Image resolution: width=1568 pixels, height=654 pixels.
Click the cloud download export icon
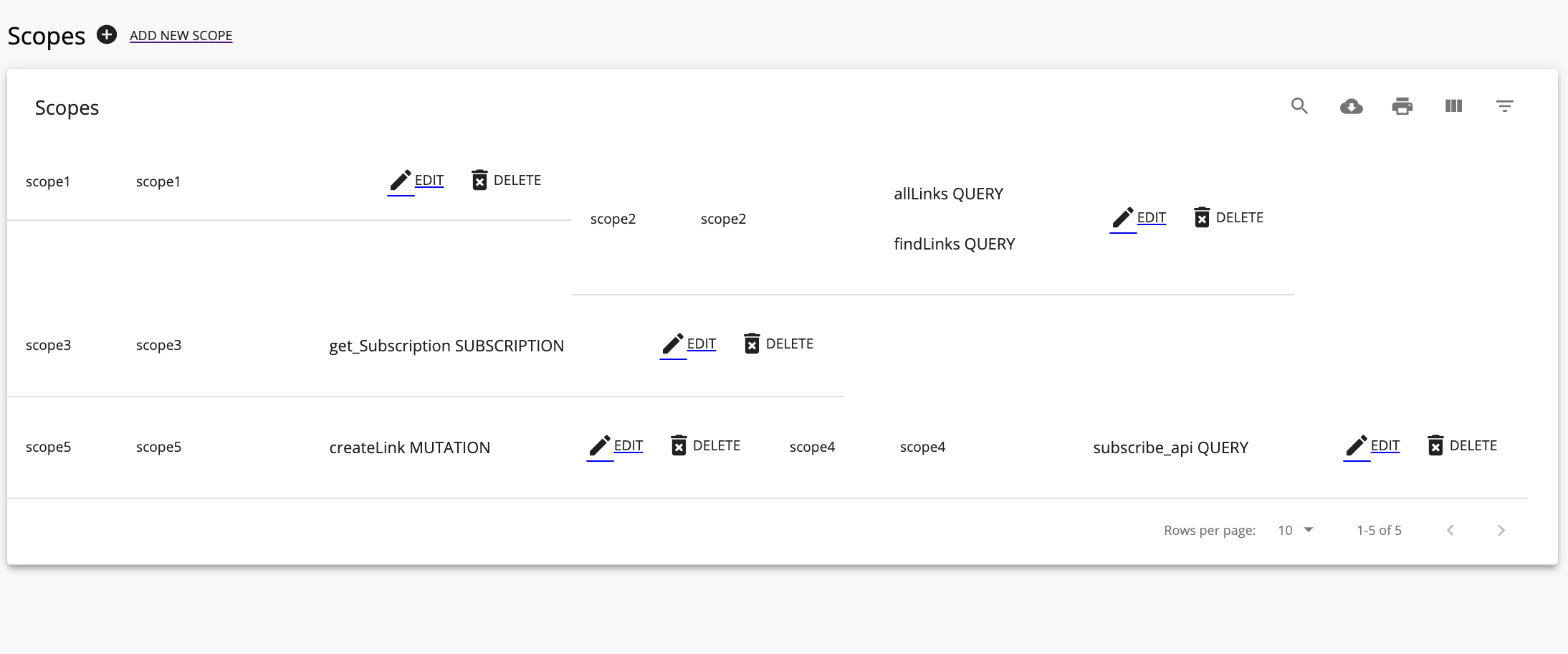[1350, 105]
